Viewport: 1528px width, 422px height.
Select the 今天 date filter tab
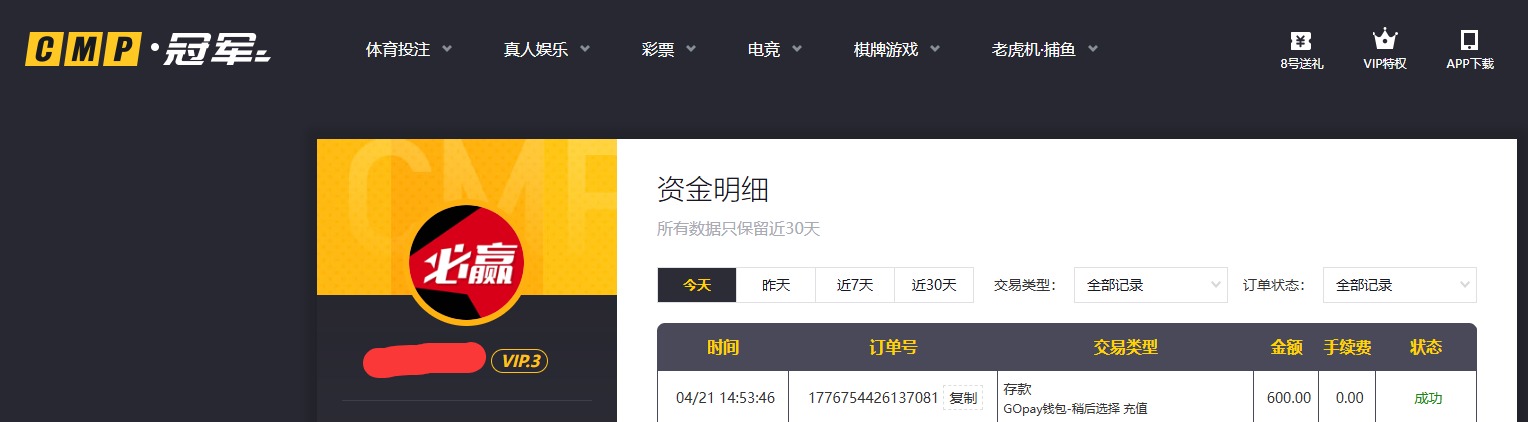click(x=697, y=285)
